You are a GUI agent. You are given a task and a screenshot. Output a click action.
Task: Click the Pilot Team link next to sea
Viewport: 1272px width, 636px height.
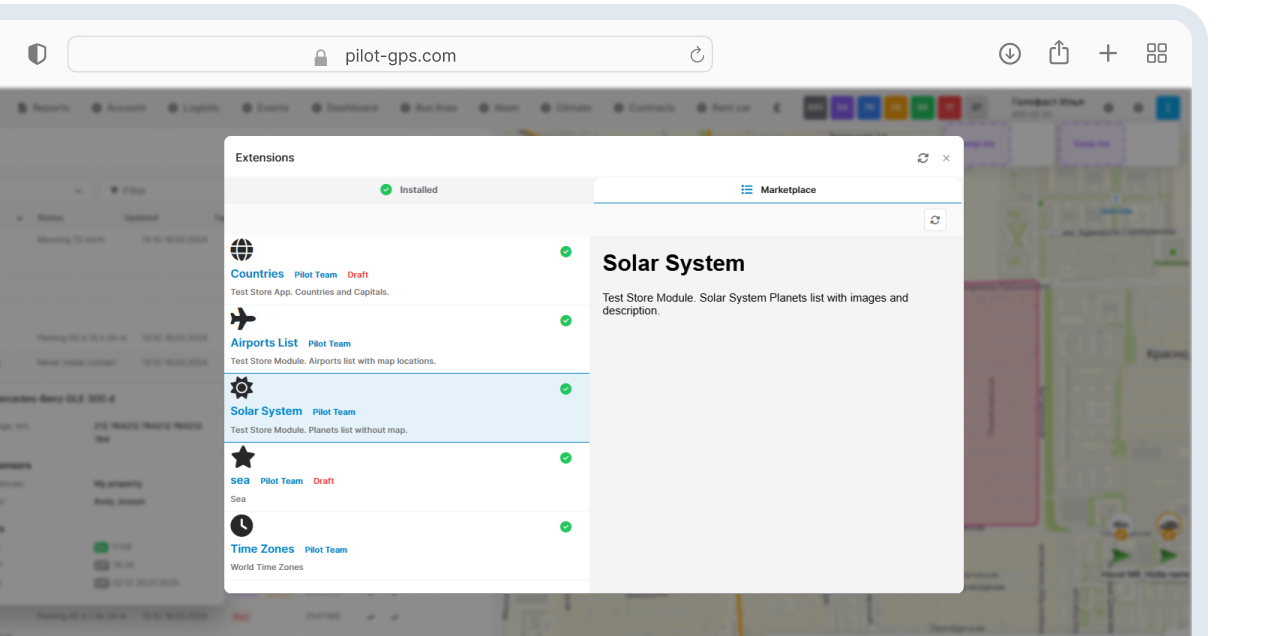tap(282, 481)
